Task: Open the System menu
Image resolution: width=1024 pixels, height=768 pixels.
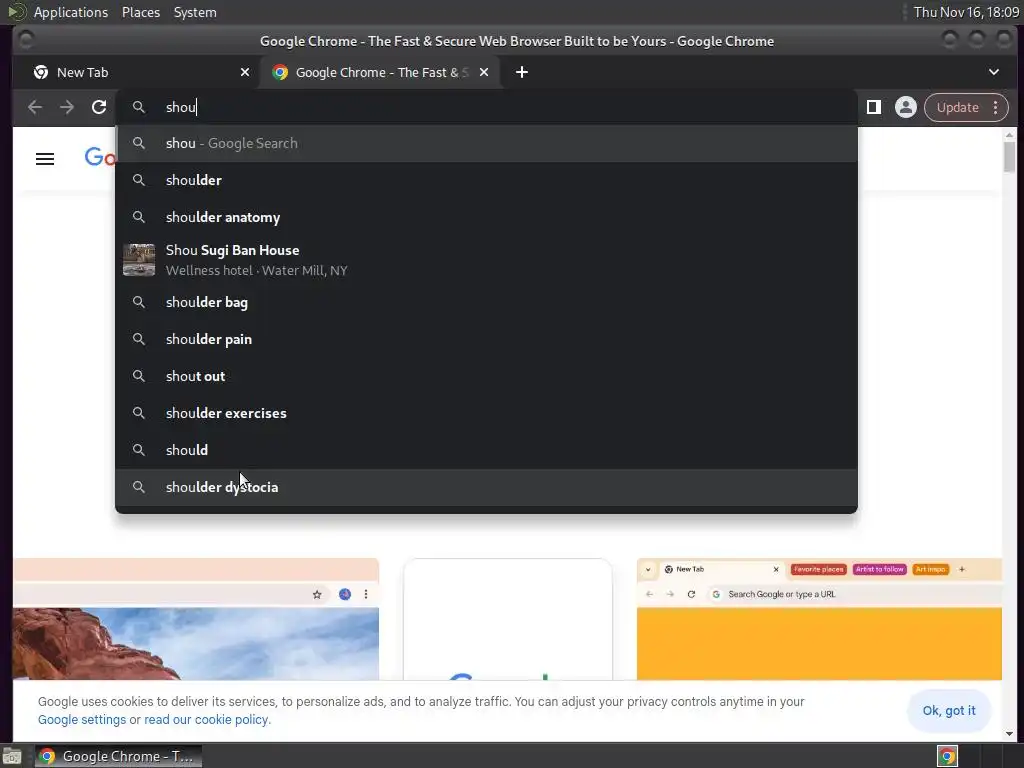Action: pyautogui.click(x=195, y=12)
